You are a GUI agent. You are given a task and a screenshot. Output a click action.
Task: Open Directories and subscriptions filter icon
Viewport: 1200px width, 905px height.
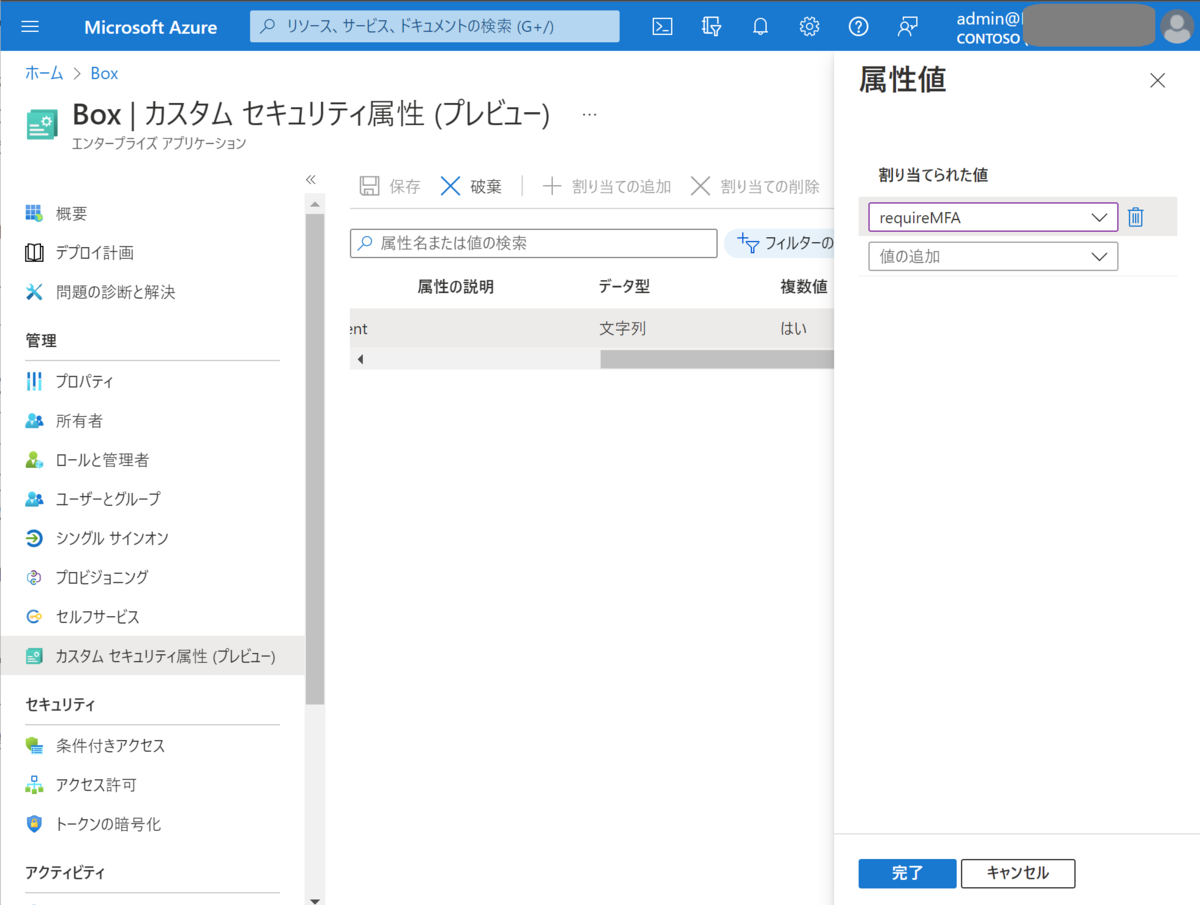coord(711,27)
